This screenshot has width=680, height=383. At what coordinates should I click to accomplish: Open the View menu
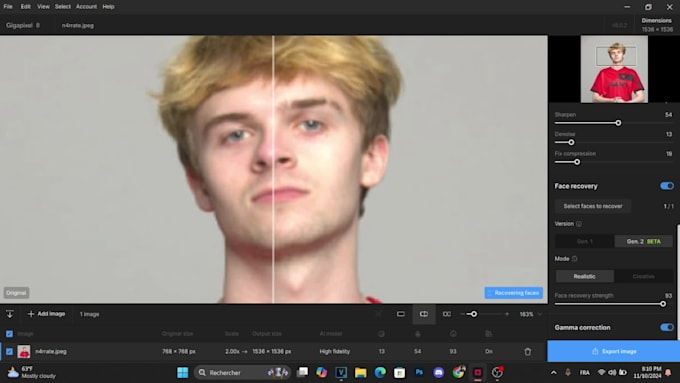pyautogui.click(x=43, y=7)
